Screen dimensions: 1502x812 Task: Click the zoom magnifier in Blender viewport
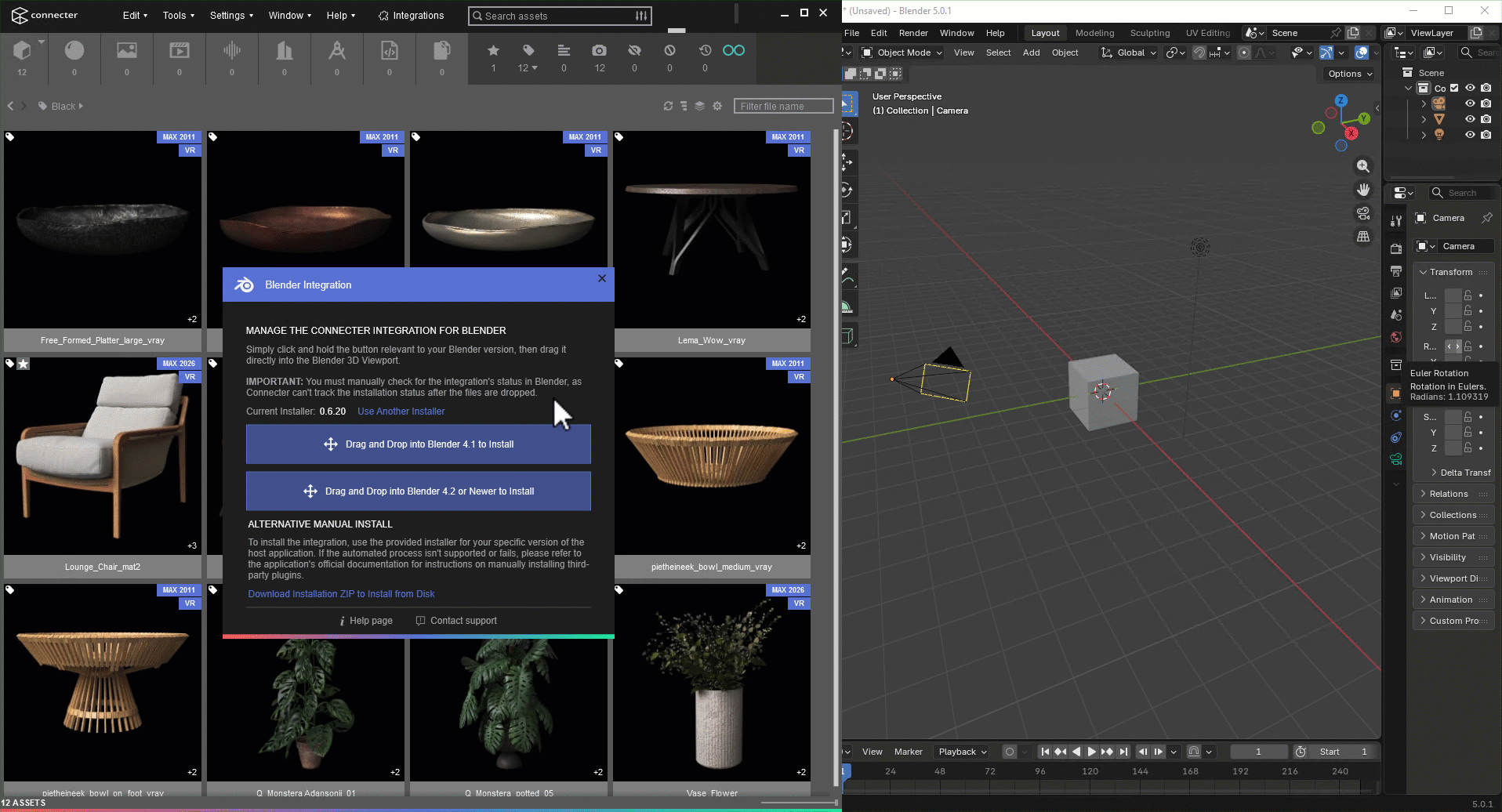pyautogui.click(x=1363, y=166)
